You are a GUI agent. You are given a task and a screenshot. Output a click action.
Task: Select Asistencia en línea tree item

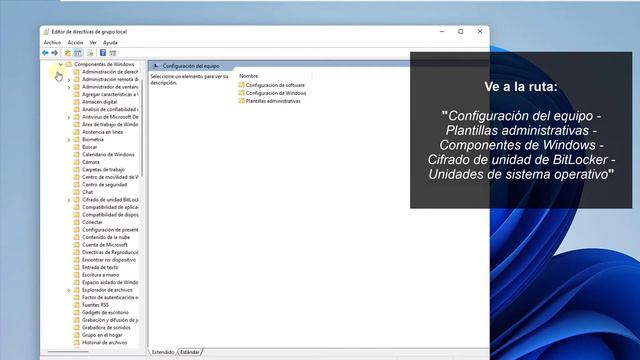(102, 132)
